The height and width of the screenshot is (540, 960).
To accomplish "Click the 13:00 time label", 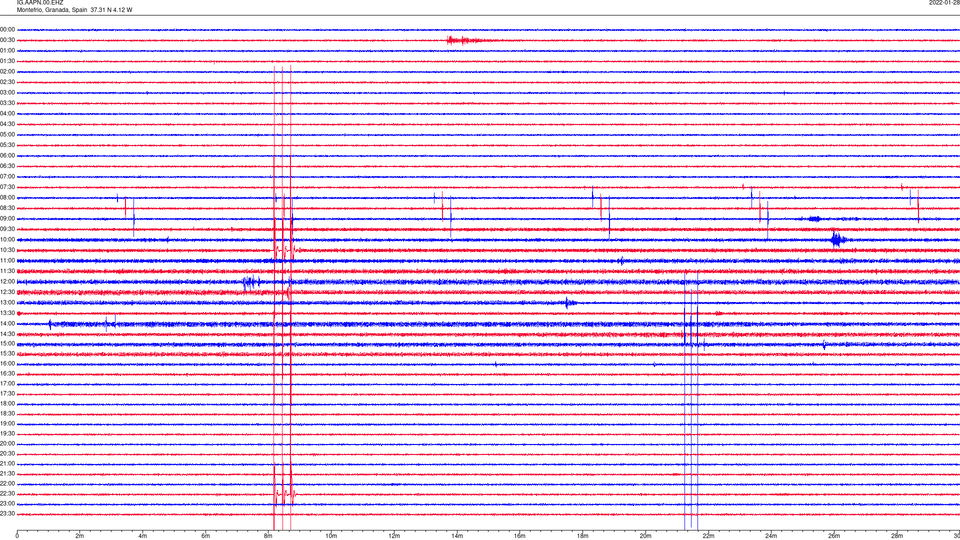I will click(7, 302).
